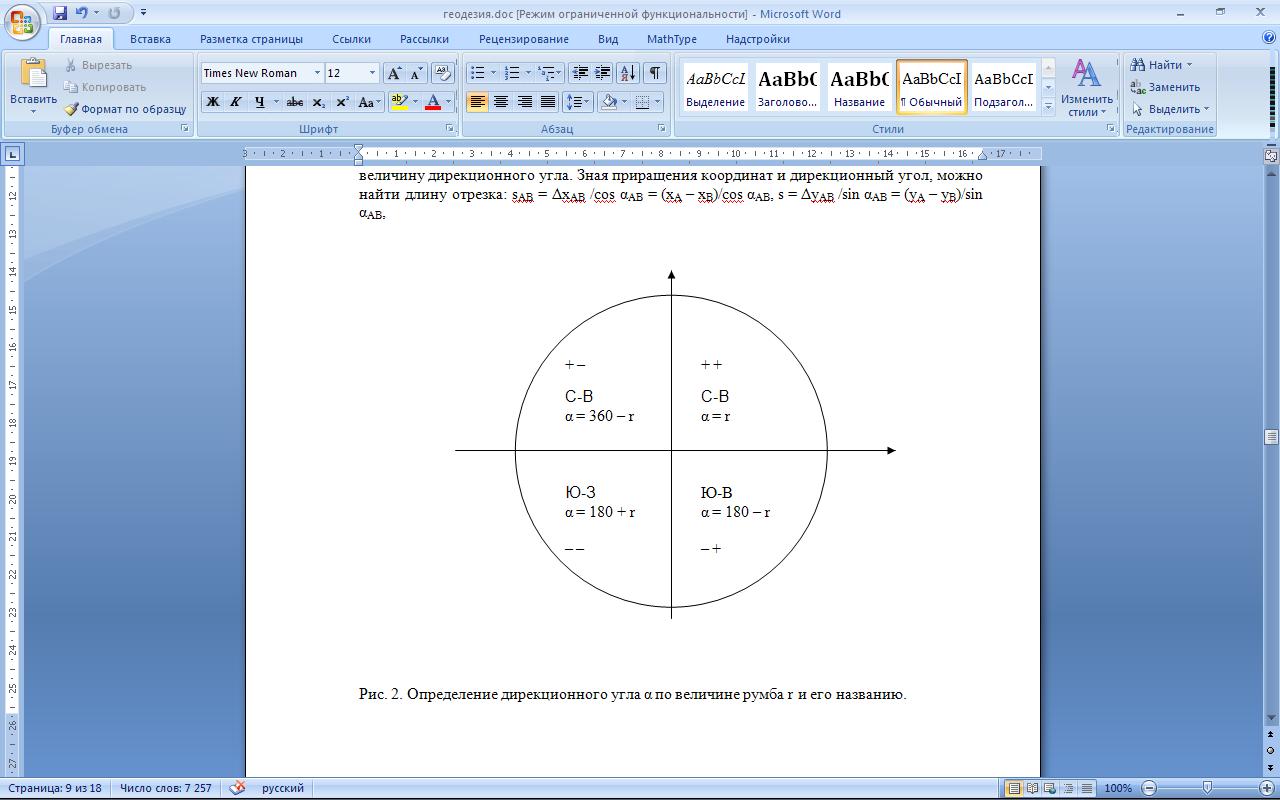
Task: Apply borders to the paragraph
Action: point(642,102)
